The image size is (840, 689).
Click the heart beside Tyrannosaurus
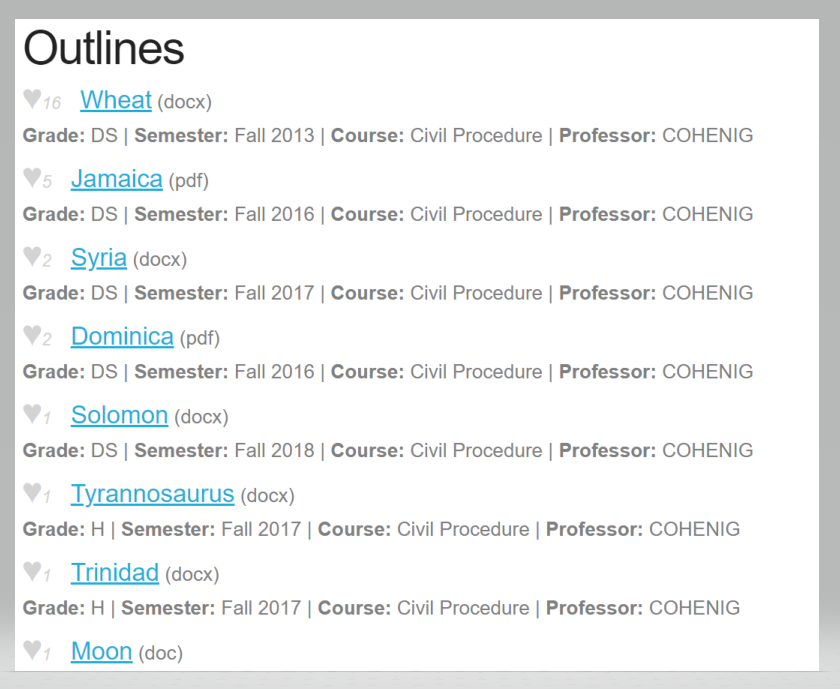coord(32,492)
